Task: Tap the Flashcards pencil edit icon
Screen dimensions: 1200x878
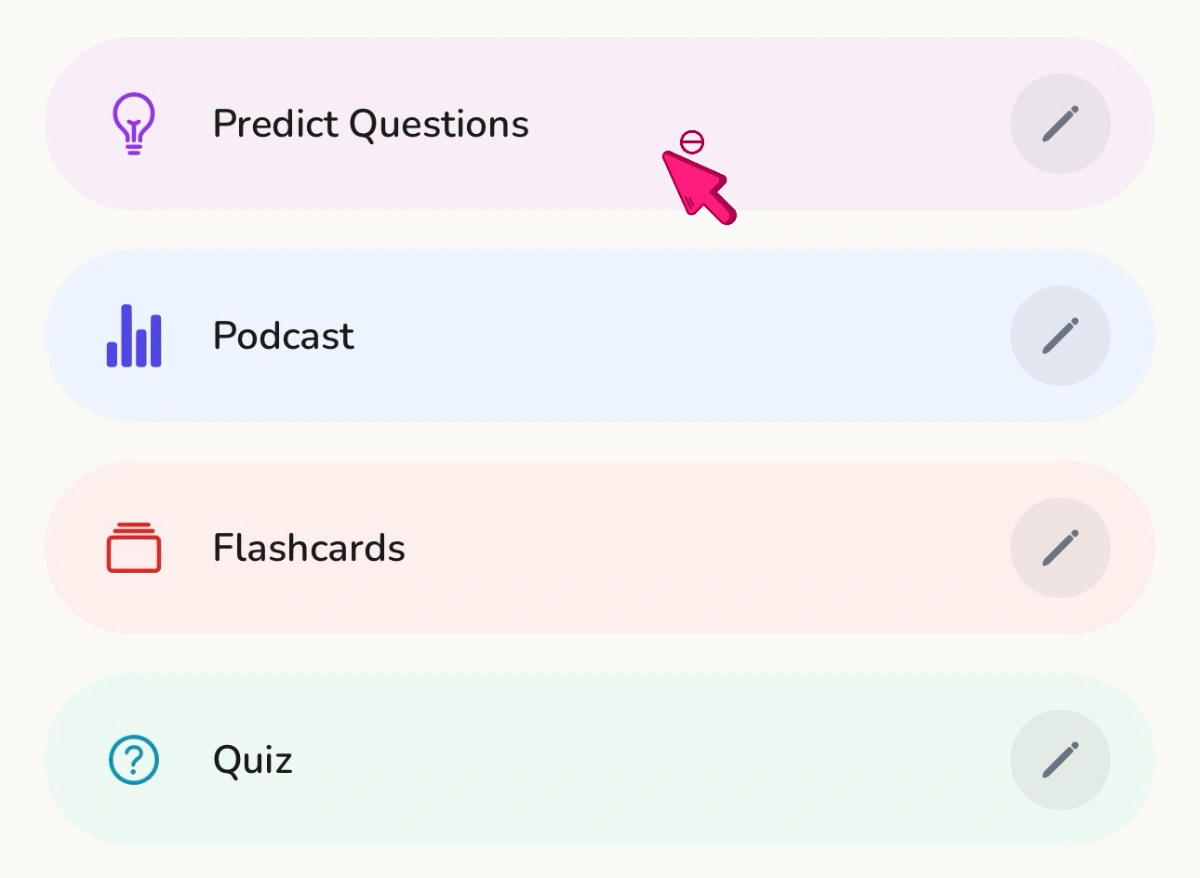Action: 1060,548
